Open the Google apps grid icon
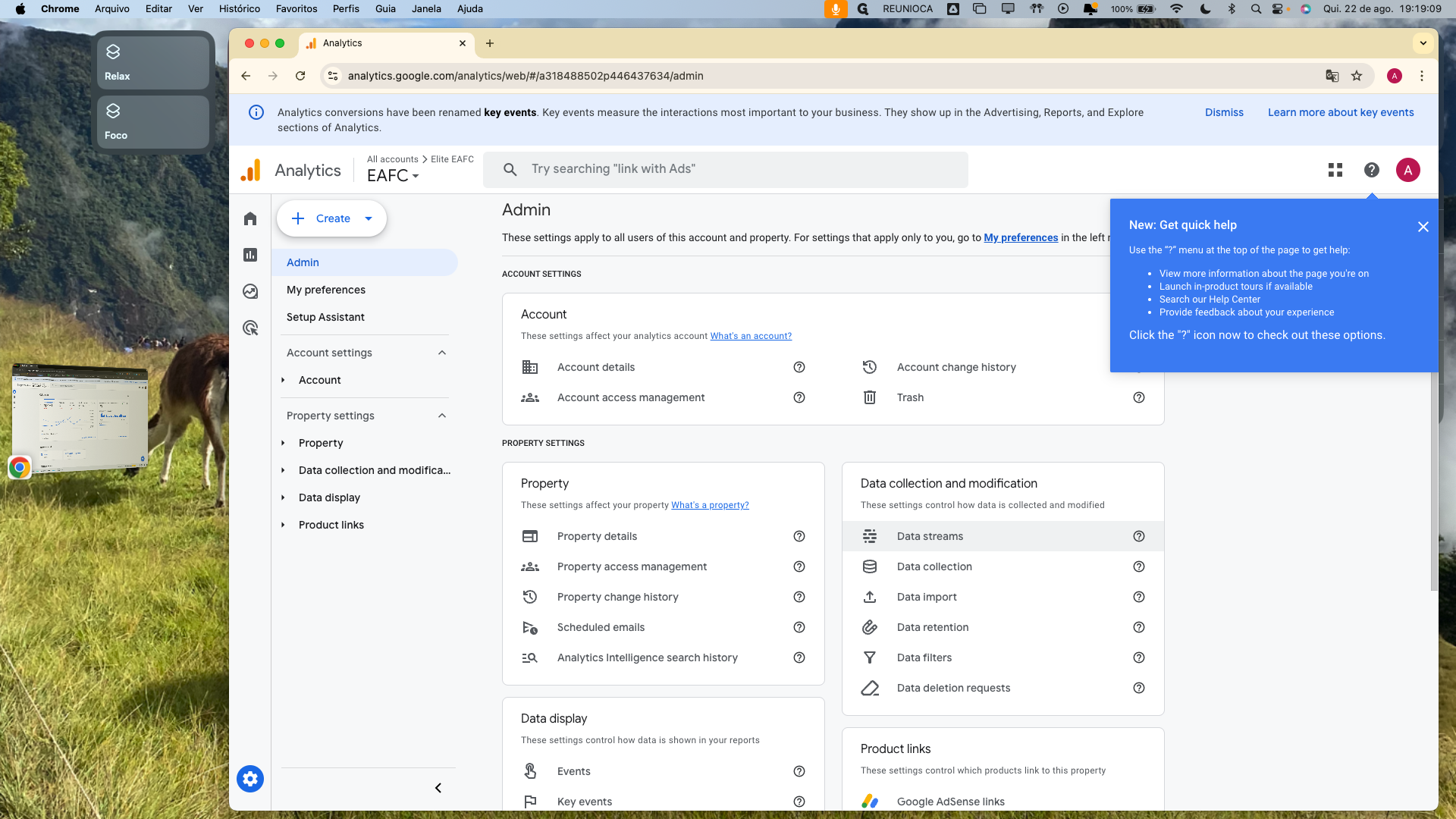The height and width of the screenshot is (819, 1456). click(1335, 170)
